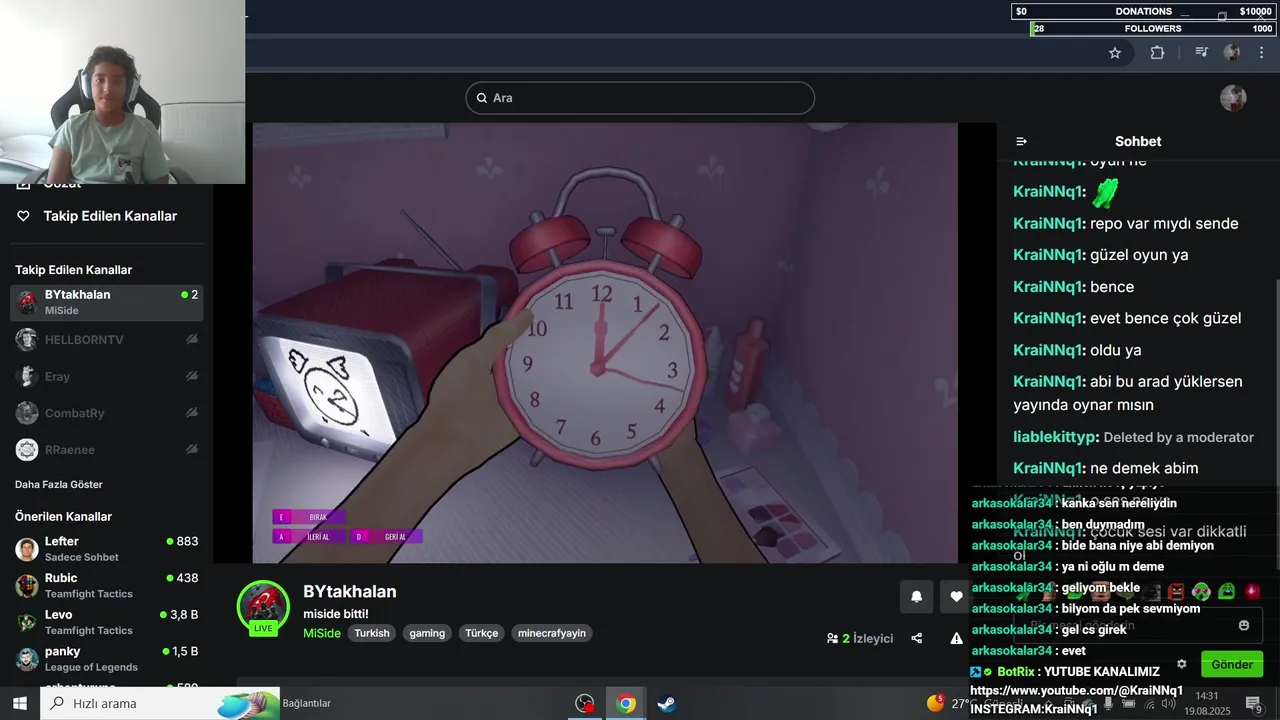Open the Eray channel in the sidebar
This screenshot has width=1280, height=720.
click(x=107, y=376)
